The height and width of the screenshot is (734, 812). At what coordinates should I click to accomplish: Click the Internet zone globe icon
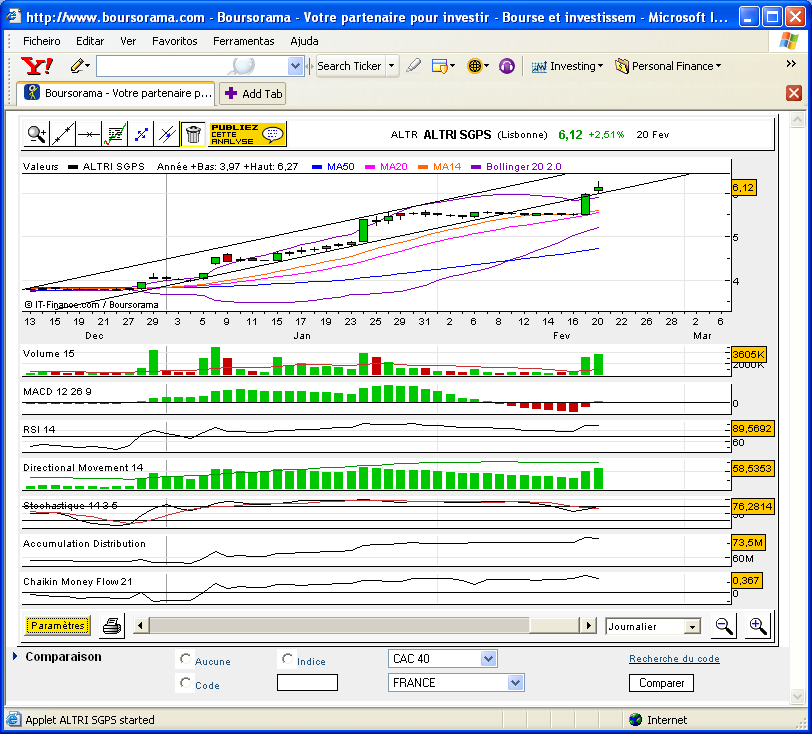point(635,719)
